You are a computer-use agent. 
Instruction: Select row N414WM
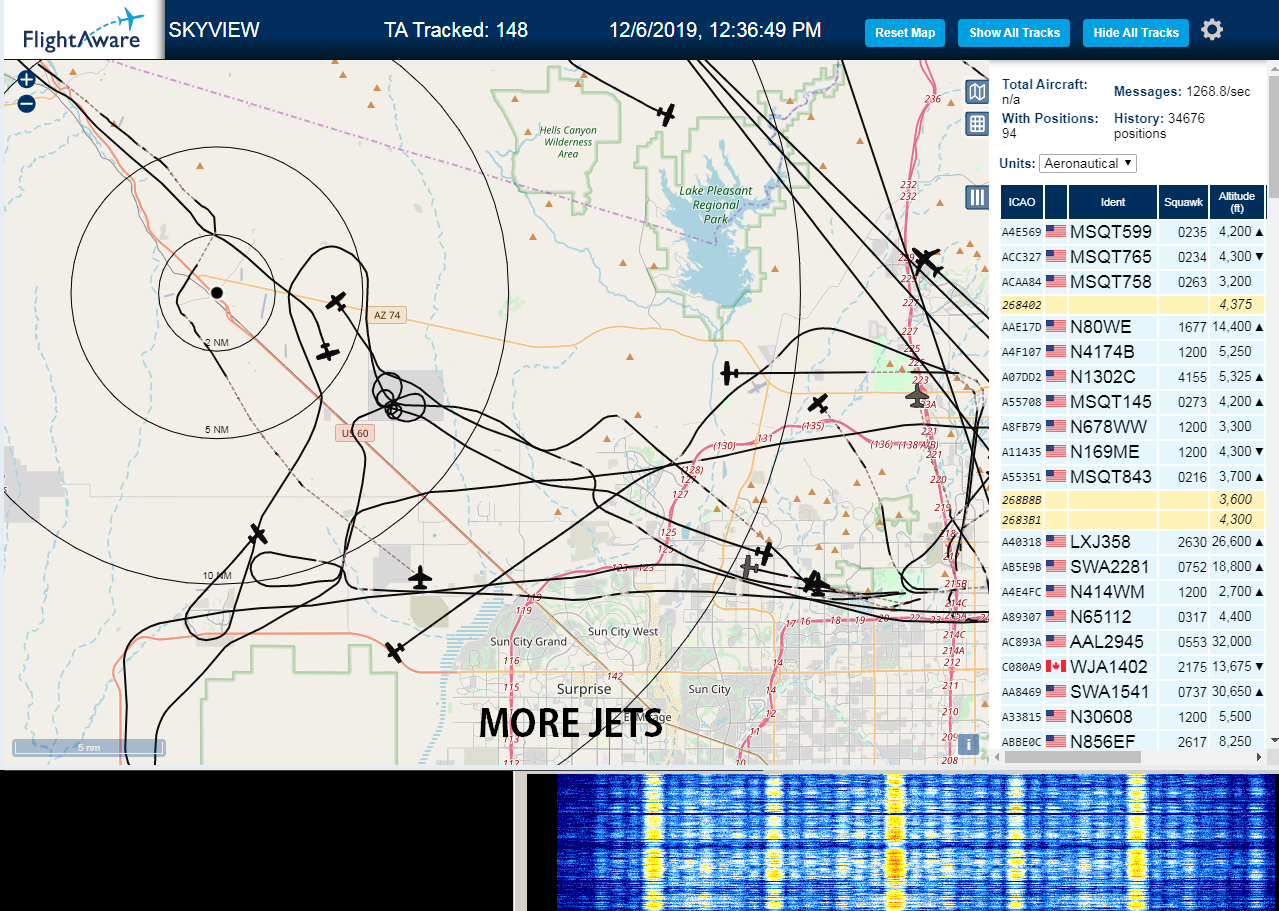[1134, 592]
